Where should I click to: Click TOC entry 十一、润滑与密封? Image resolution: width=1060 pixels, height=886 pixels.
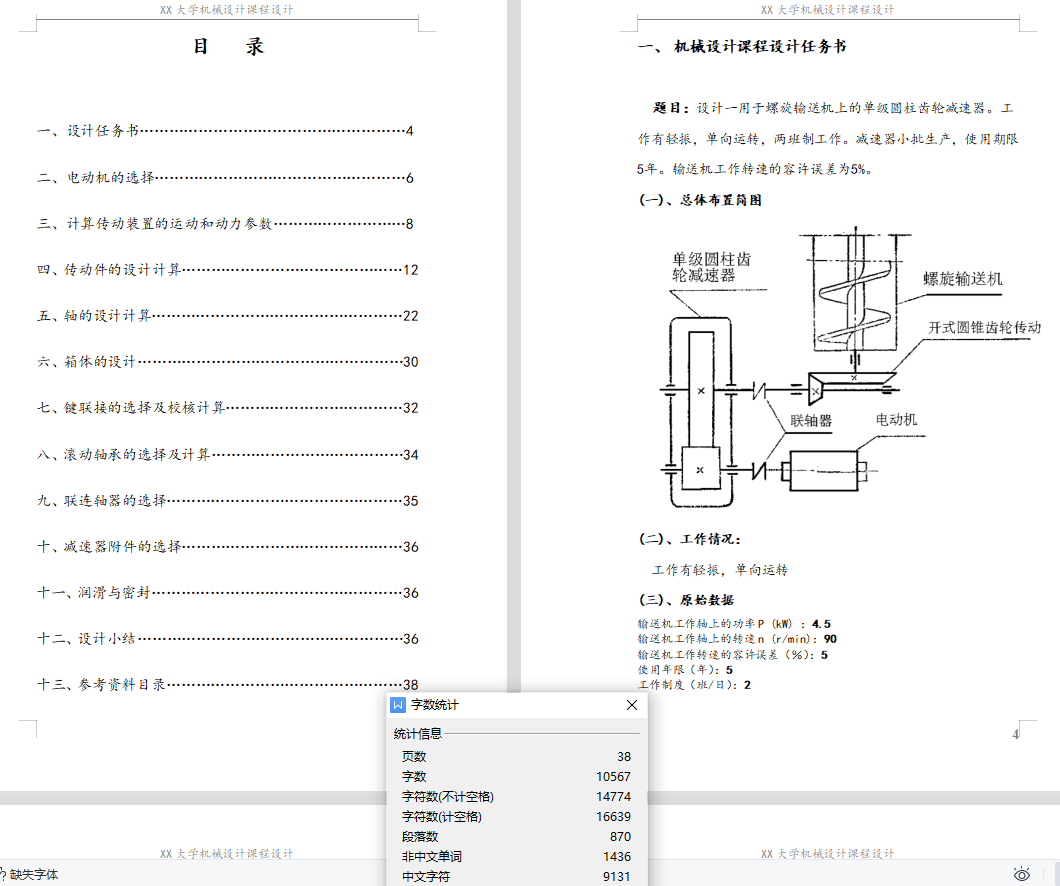click(x=95, y=593)
